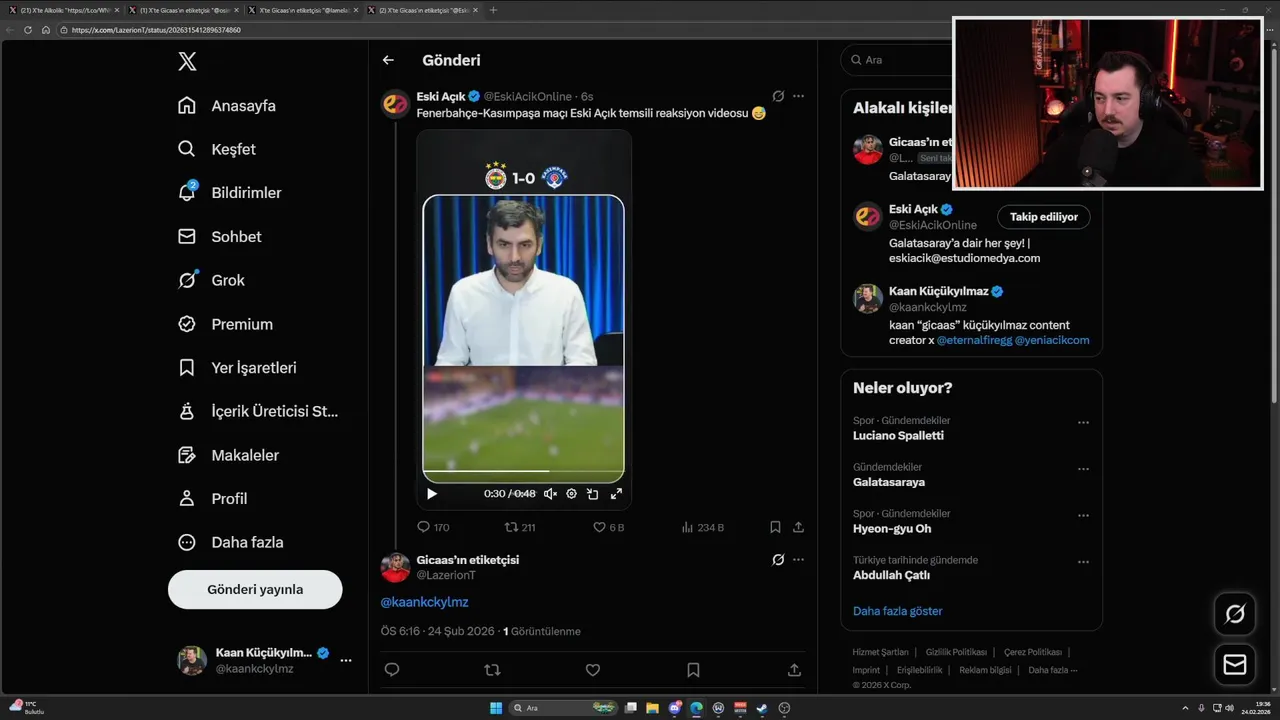Like the Eski Açık post with 6 B likes
The width and height of the screenshot is (1280, 720).
click(609, 527)
